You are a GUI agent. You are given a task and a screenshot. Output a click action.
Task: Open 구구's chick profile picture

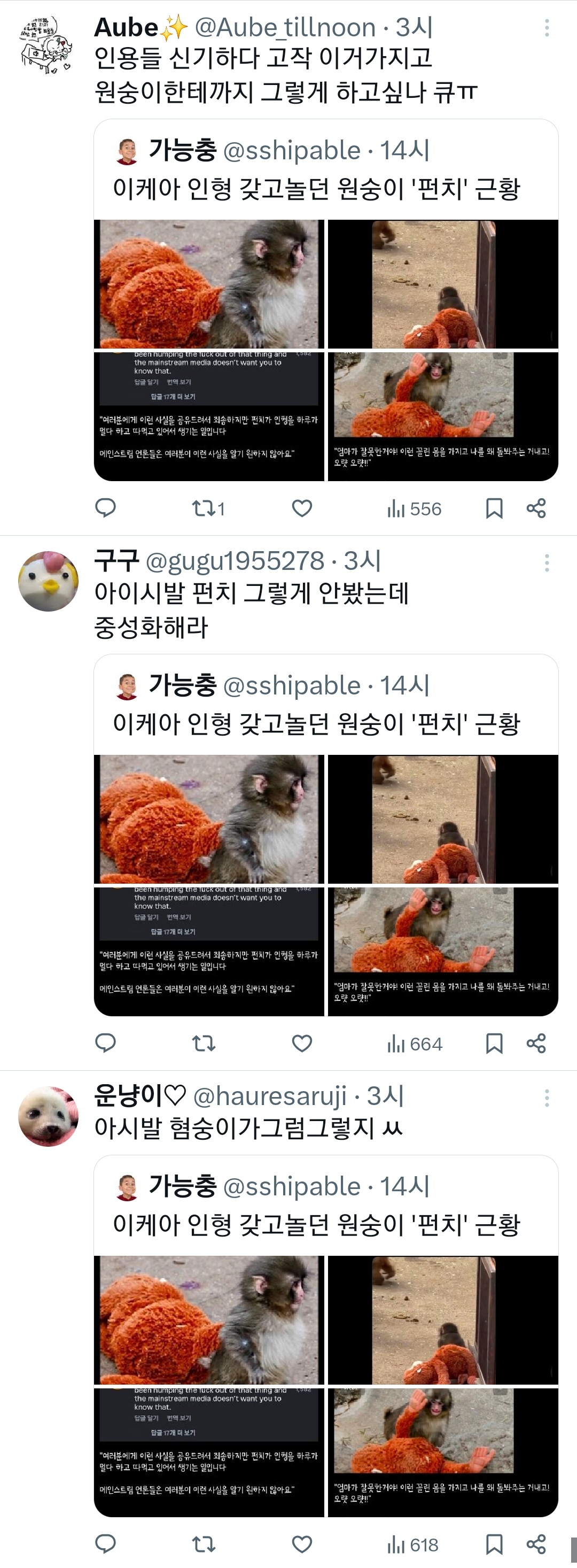click(x=48, y=581)
